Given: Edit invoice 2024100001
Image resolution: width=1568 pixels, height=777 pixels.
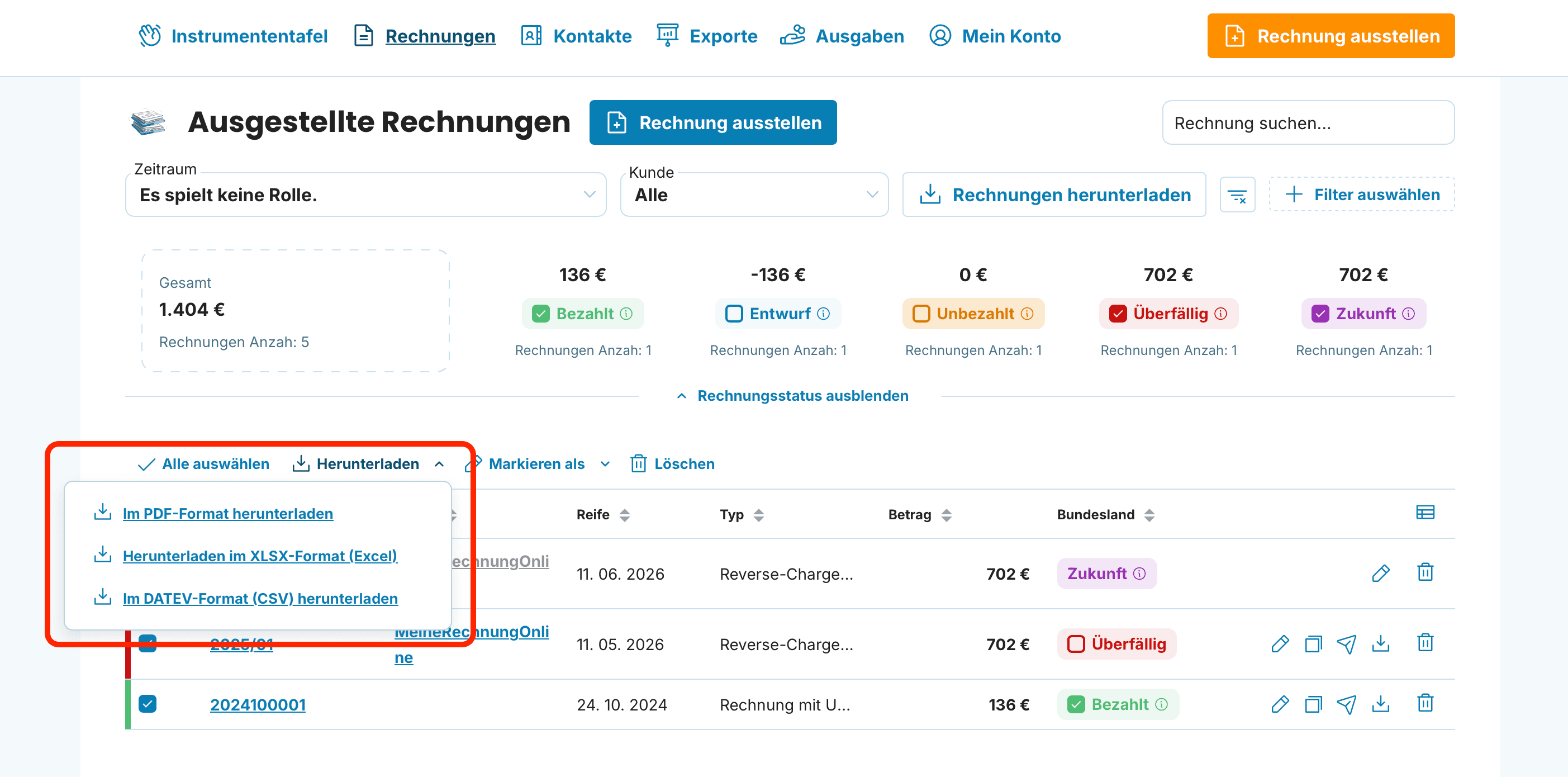Looking at the screenshot, I should [1280, 704].
